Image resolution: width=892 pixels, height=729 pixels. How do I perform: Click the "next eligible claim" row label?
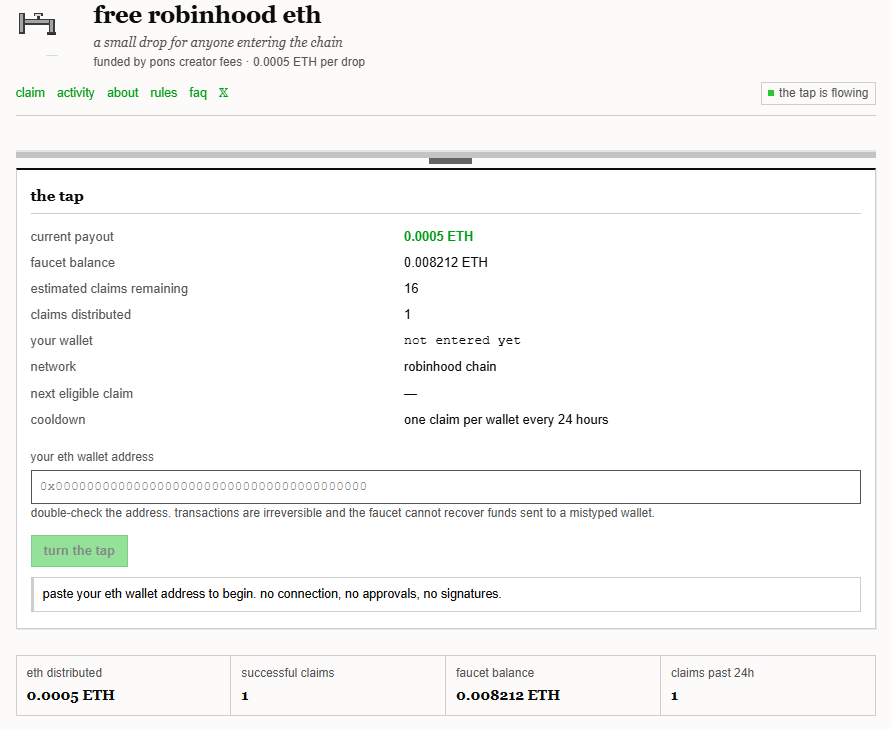tap(82, 394)
